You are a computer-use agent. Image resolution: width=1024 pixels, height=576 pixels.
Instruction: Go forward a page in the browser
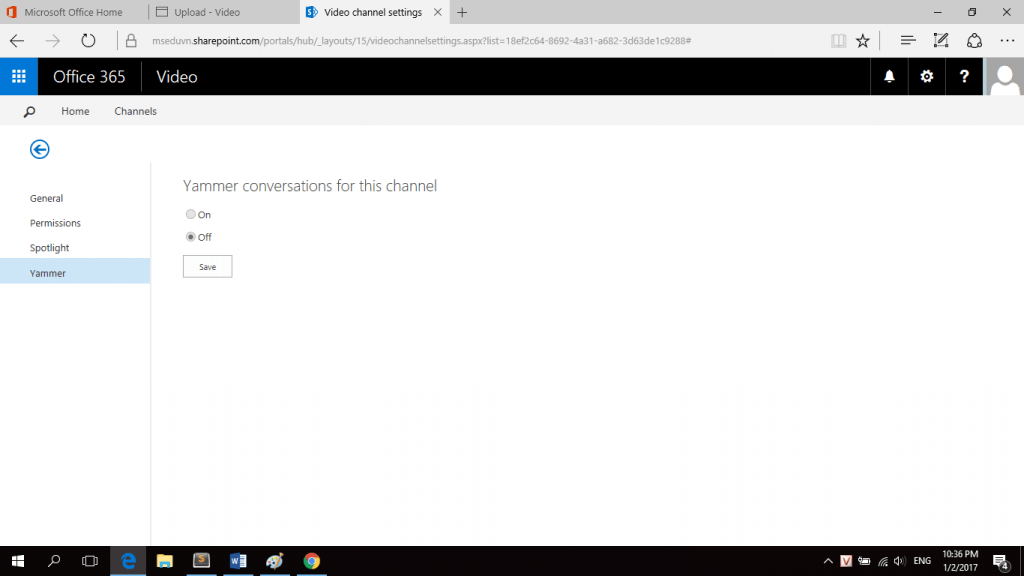click(x=53, y=40)
